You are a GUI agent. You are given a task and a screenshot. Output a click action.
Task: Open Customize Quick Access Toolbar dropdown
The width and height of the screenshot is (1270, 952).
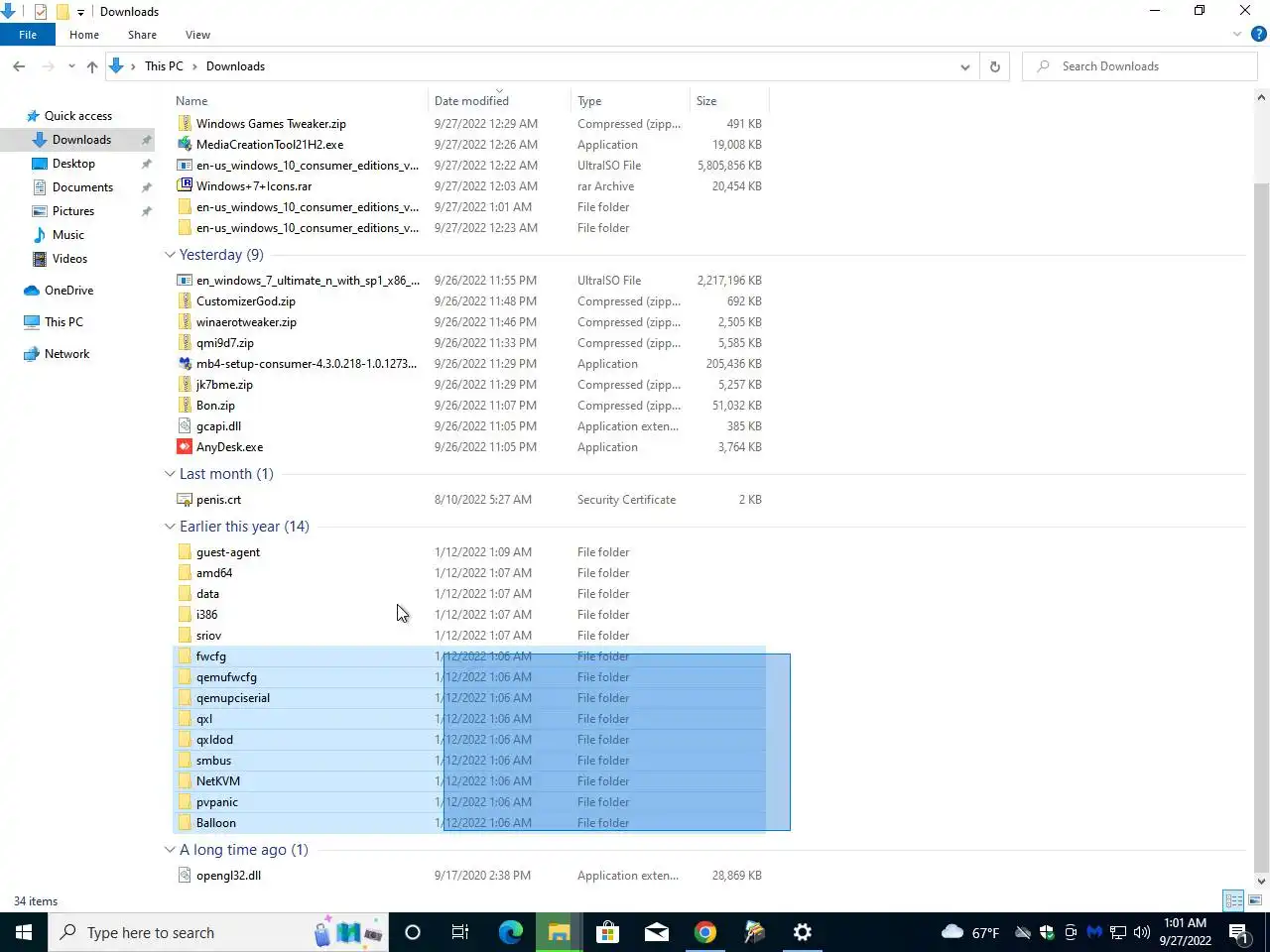[x=81, y=12]
